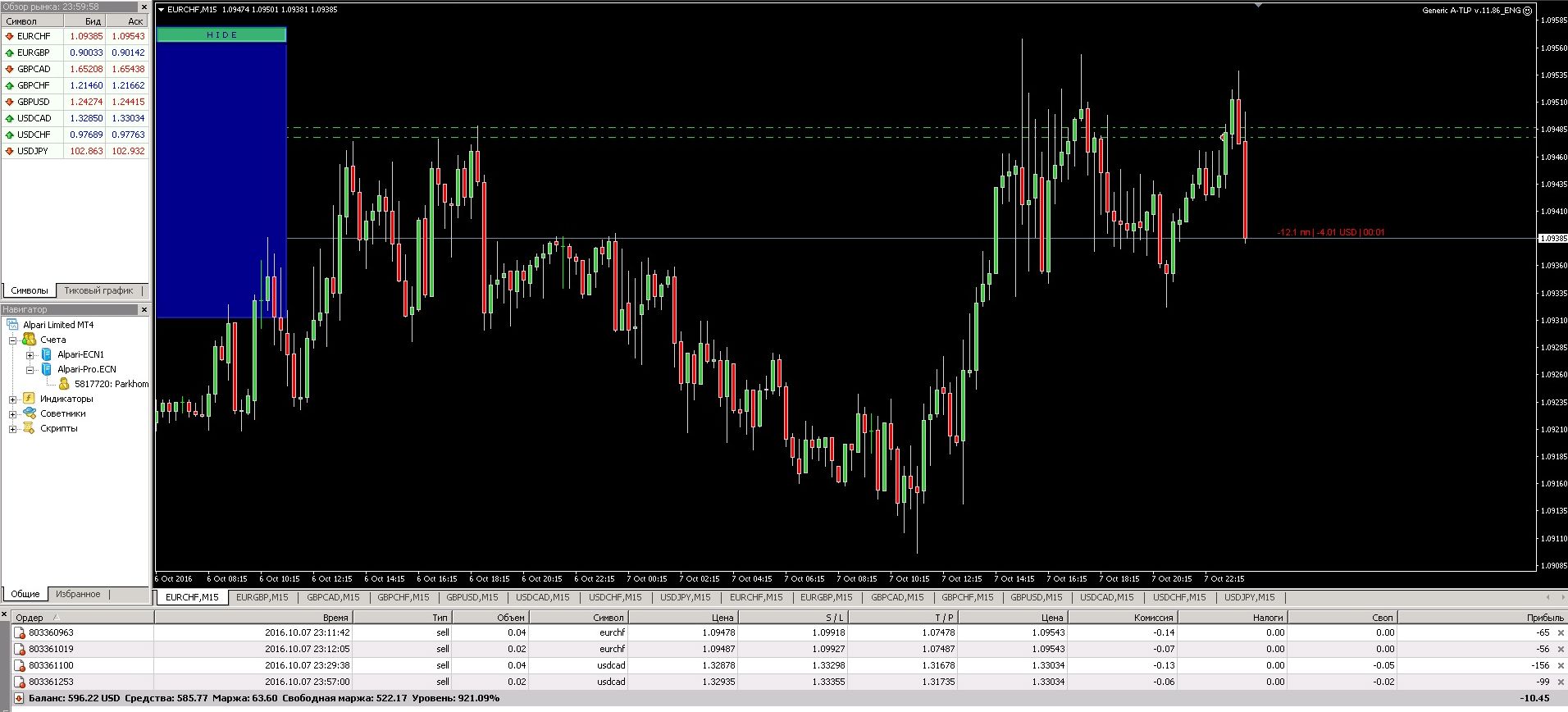Click the EURCHF down-arrow icon in Market Watch
Viewport: 1568px width, 712px height.
(9, 36)
